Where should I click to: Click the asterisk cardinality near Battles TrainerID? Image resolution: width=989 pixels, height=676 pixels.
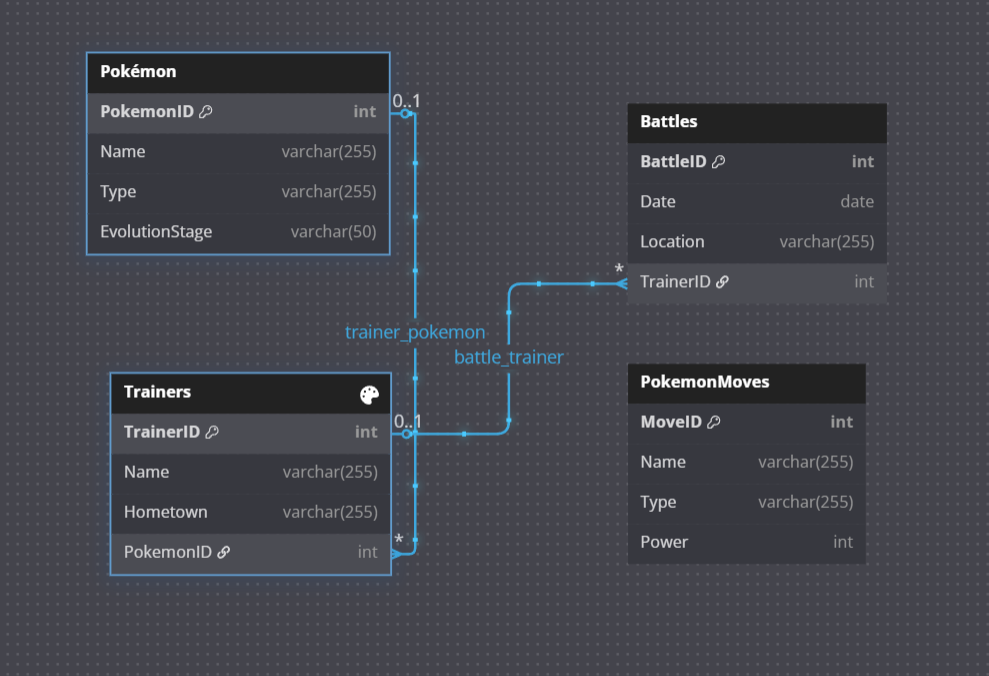point(619,270)
